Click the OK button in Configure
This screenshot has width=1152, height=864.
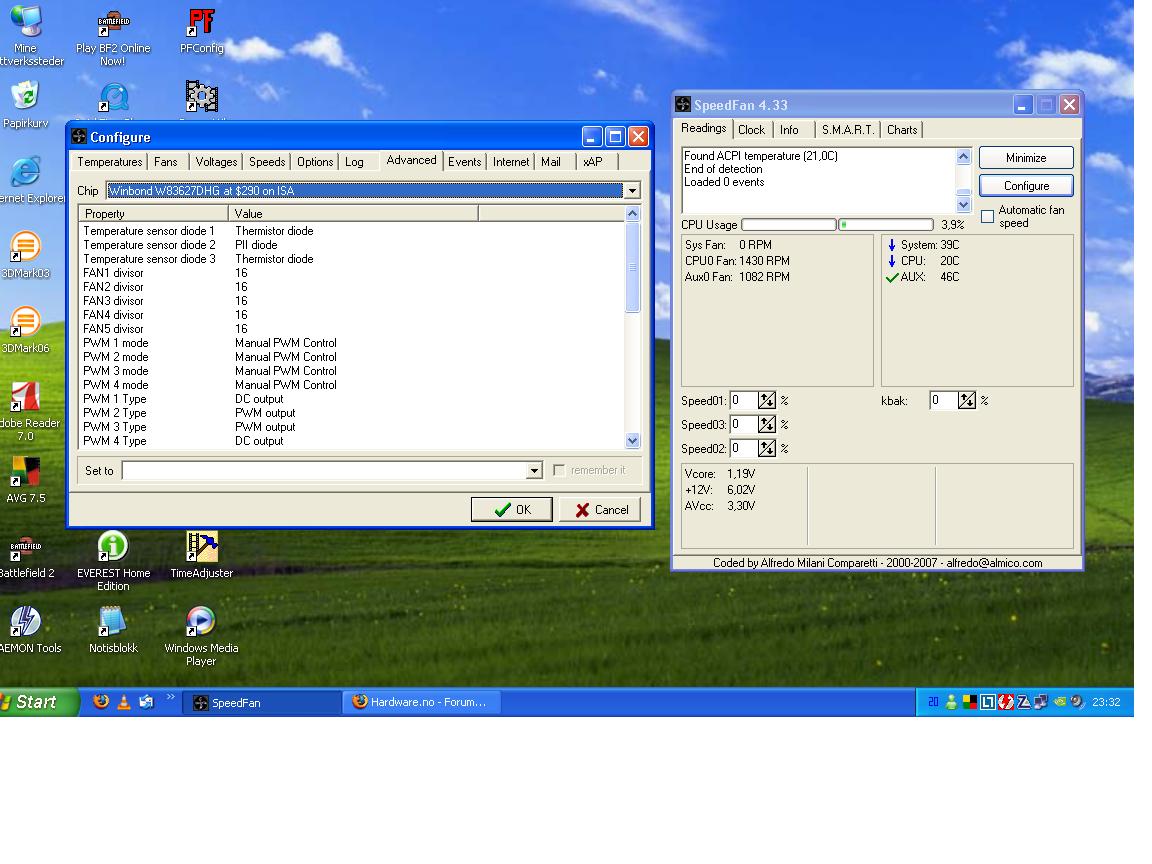(511, 509)
